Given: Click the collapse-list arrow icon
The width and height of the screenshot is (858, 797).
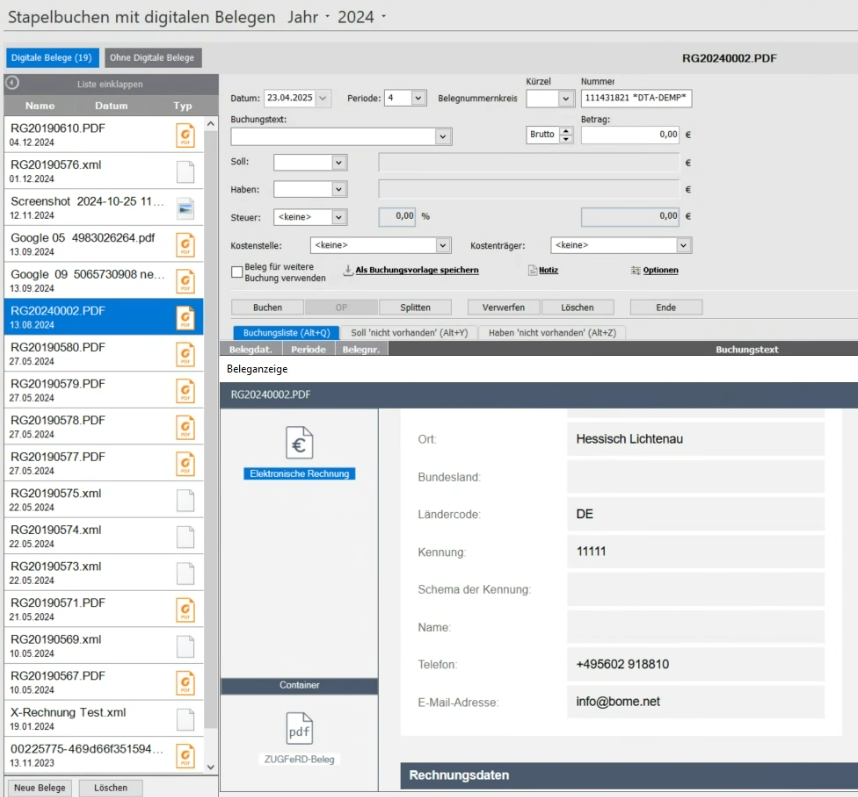Looking at the screenshot, I should pos(12,83).
